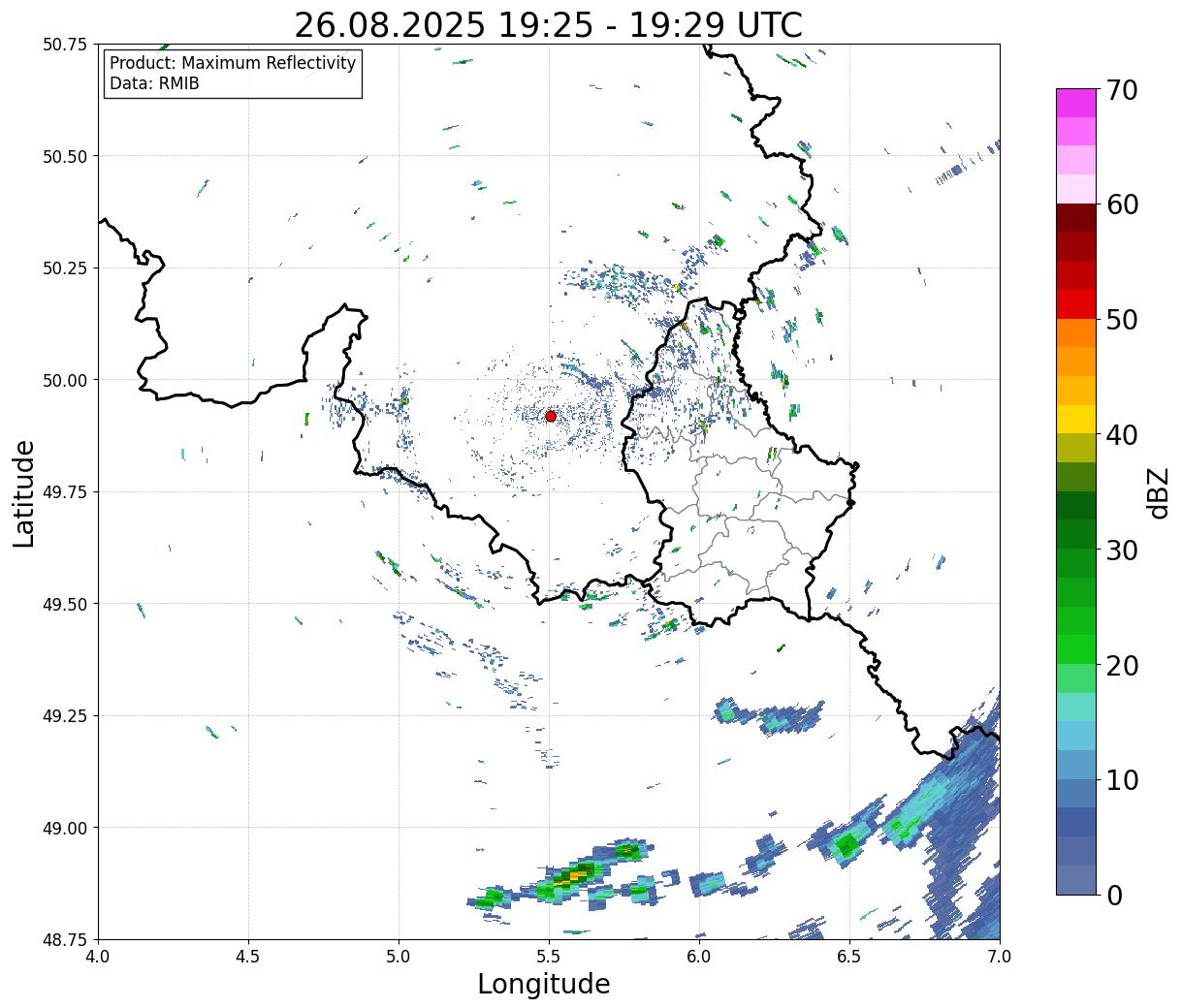Click the 20 tick label on colorbar
1182x1008 pixels.
[x=1121, y=665]
